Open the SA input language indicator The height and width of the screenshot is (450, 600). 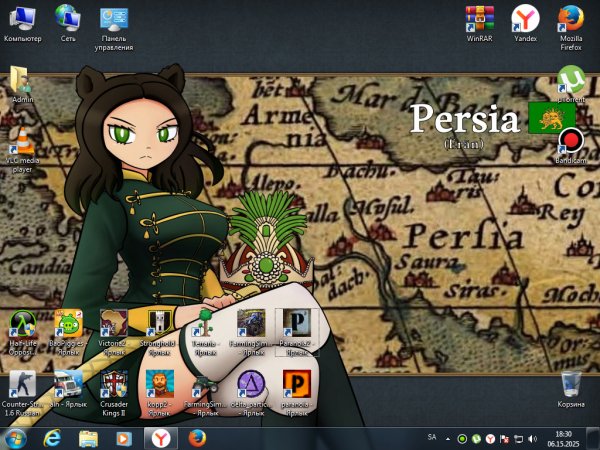coord(432,438)
